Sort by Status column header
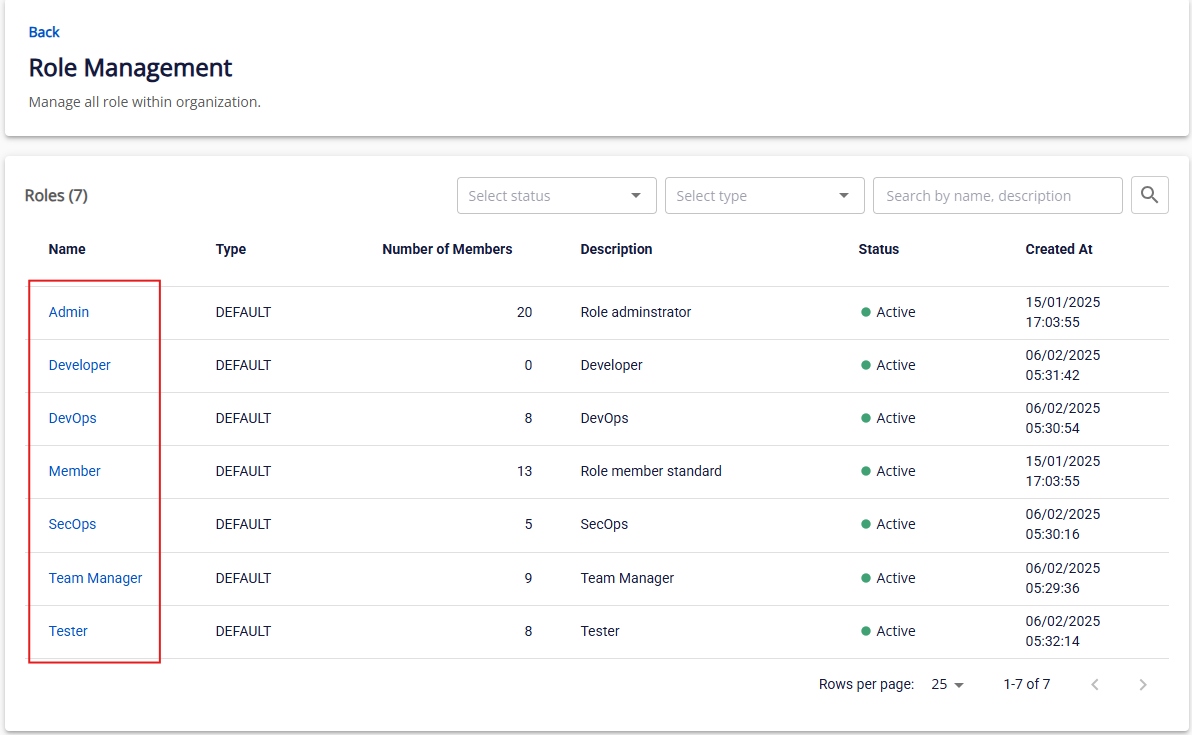This screenshot has height=735, width=1192. 878,249
